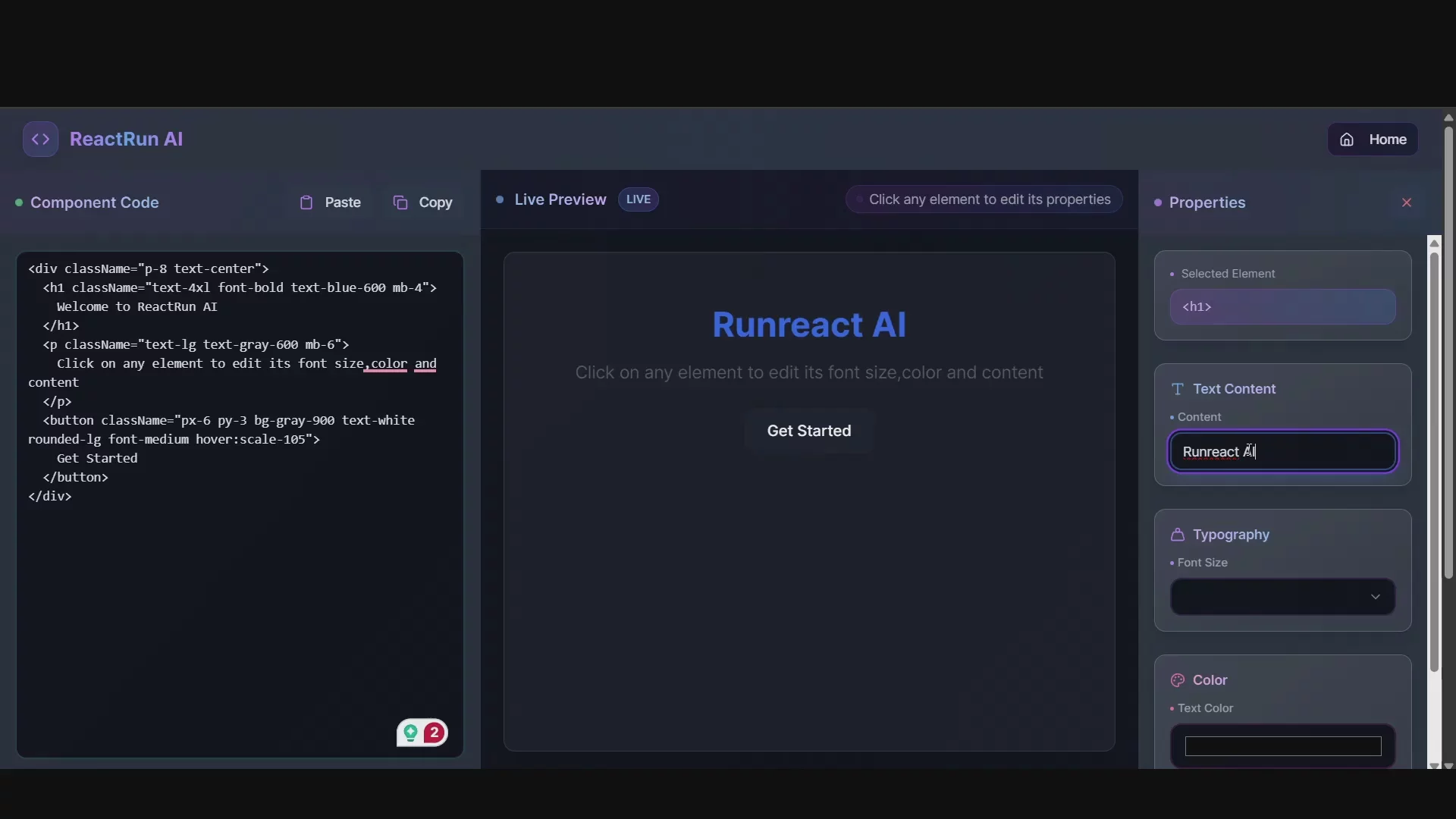Click the house icon inside the Home button

coord(1348,139)
